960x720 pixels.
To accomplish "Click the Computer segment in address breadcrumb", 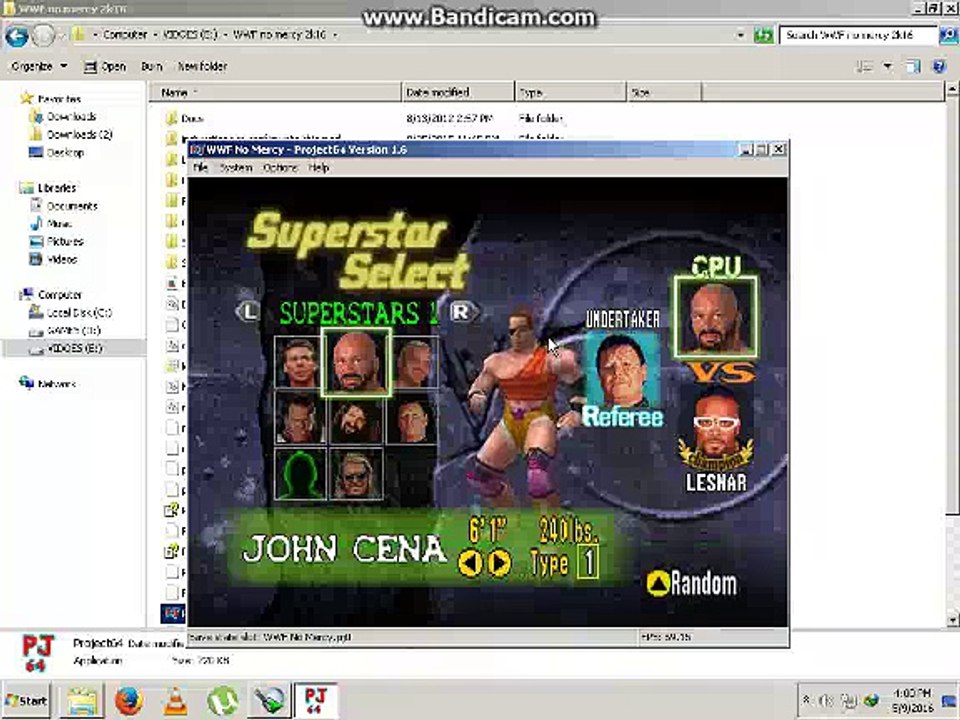I will point(125,35).
